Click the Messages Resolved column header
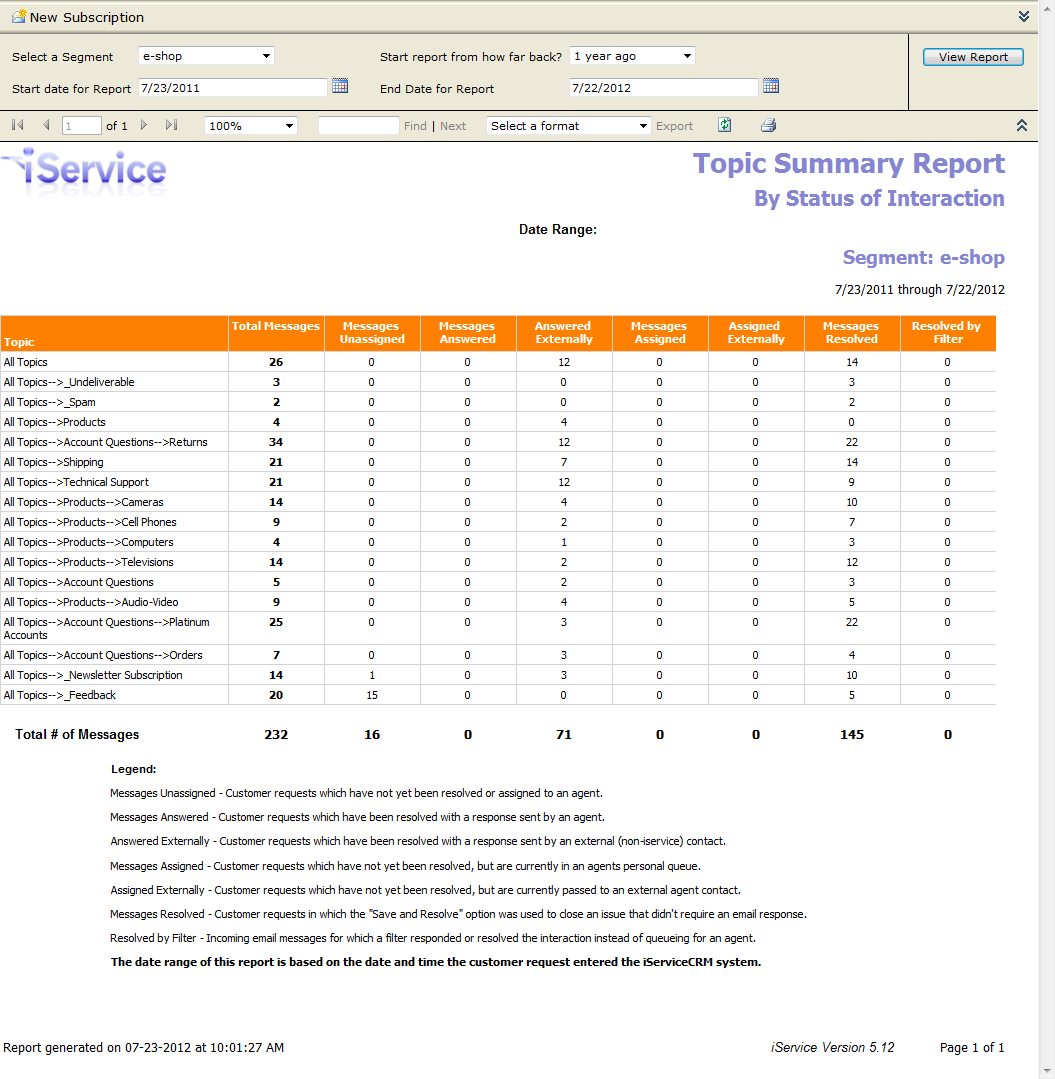1055x1079 pixels. (x=852, y=334)
